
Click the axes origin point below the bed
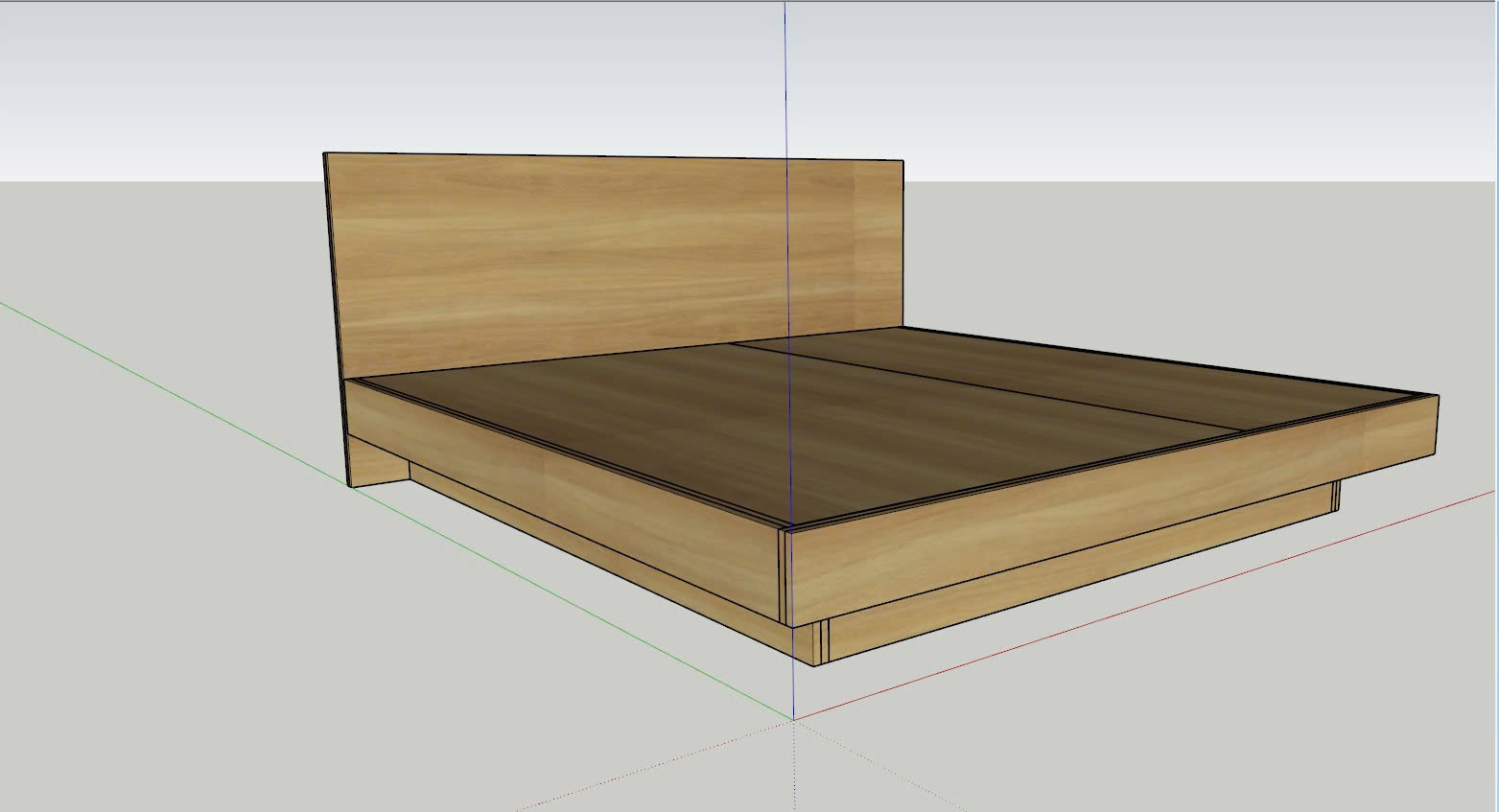793,718
